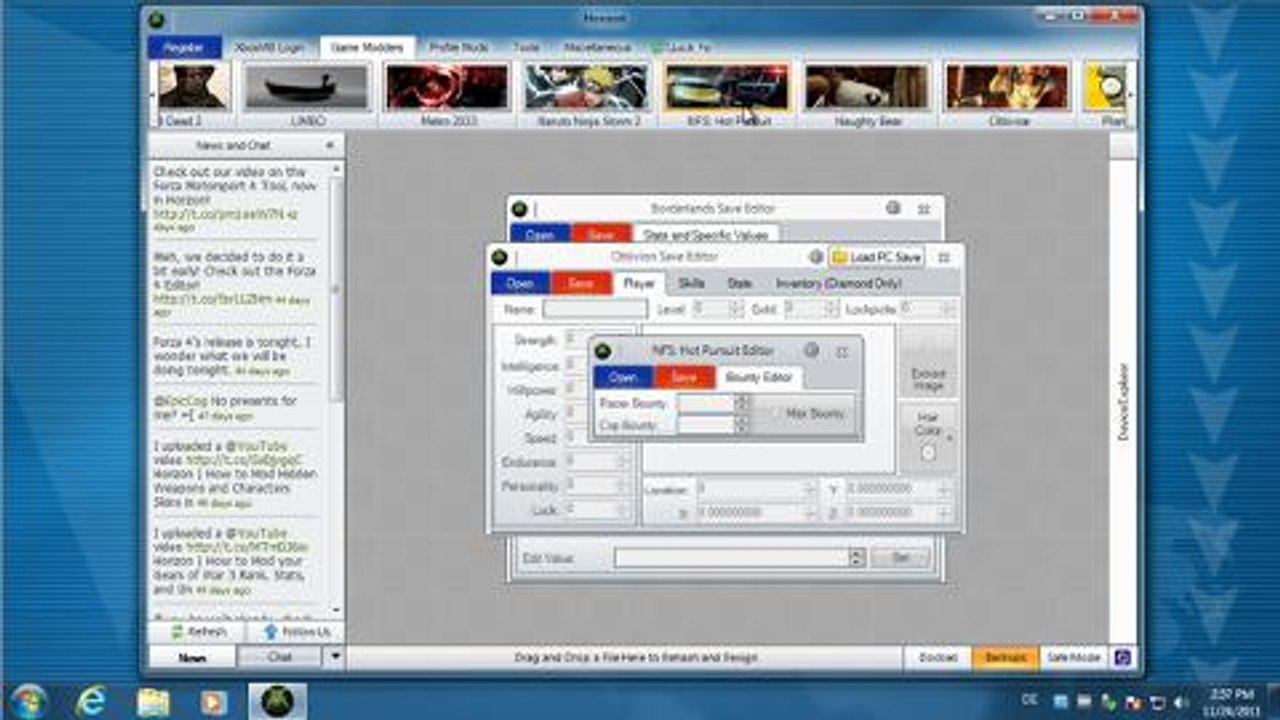Click the Luck stepper in Oblivion editor

point(625,510)
